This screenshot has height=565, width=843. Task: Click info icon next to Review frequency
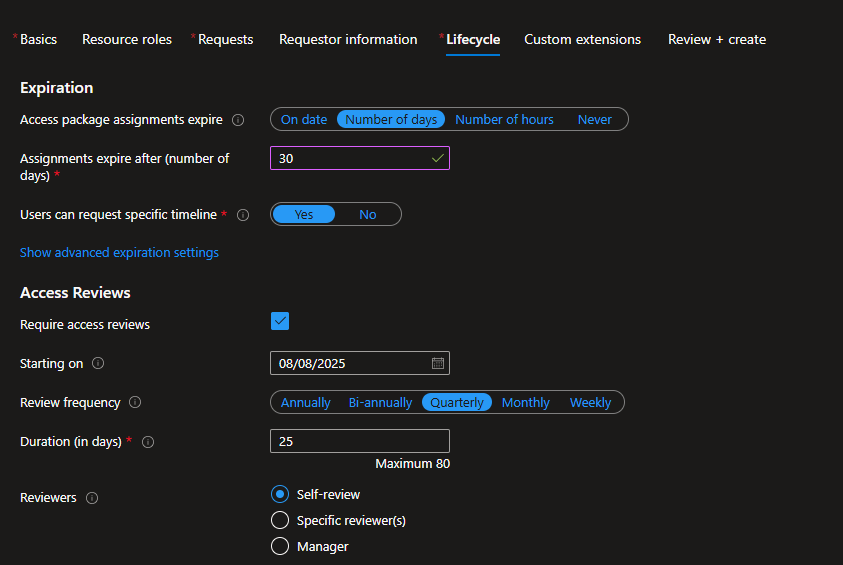(135, 403)
